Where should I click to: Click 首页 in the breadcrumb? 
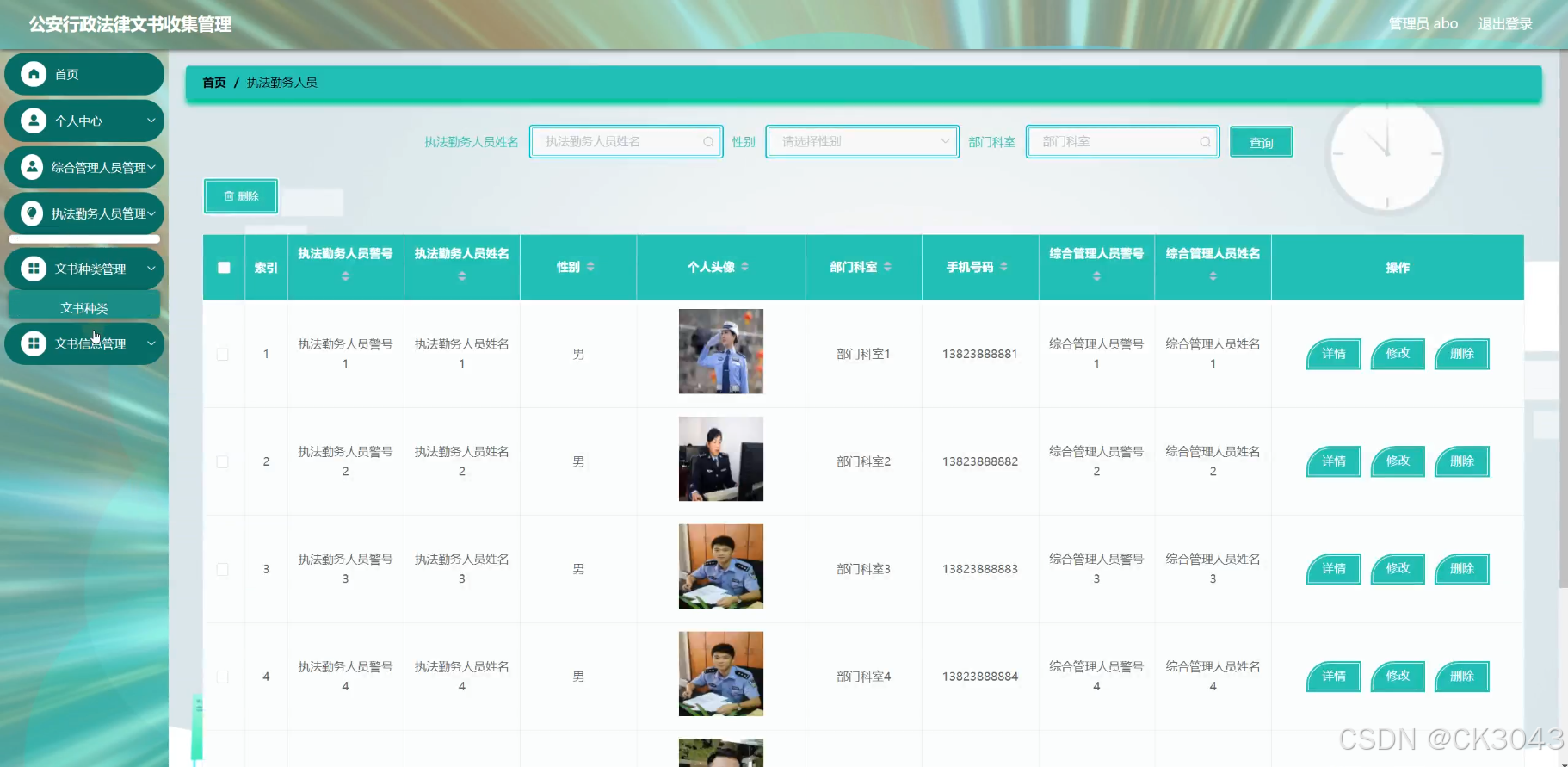214,83
